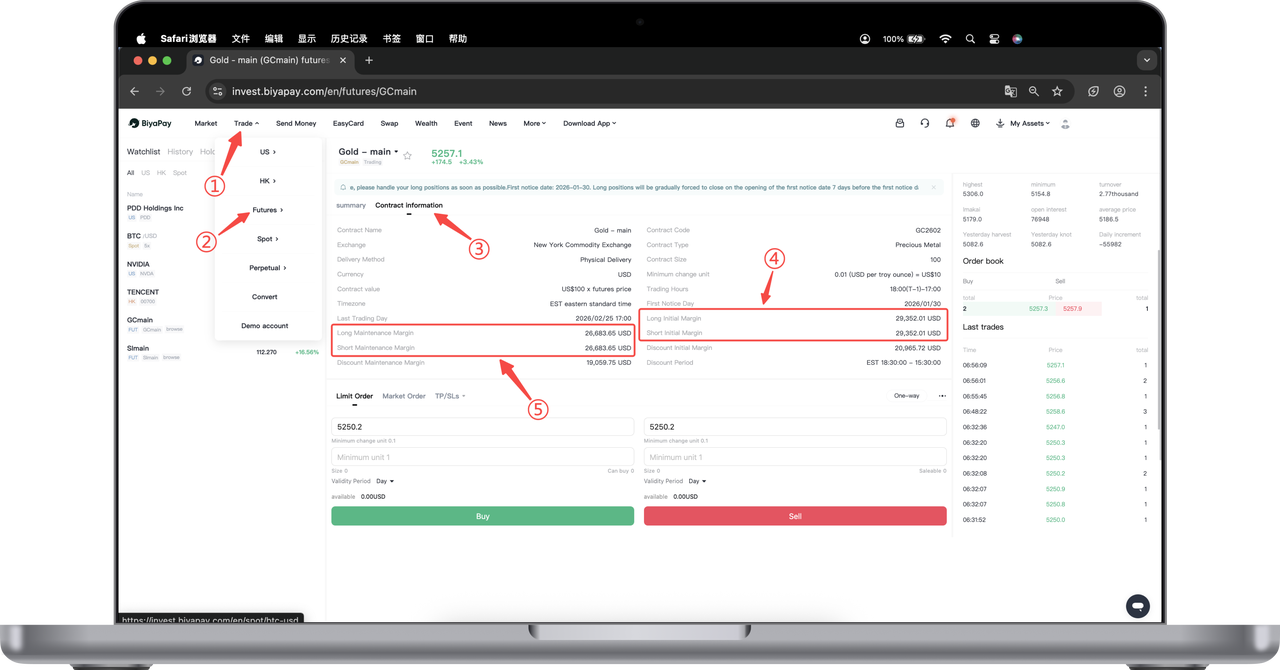
Task: Select the Spot watchlist filter
Action: point(179,173)
